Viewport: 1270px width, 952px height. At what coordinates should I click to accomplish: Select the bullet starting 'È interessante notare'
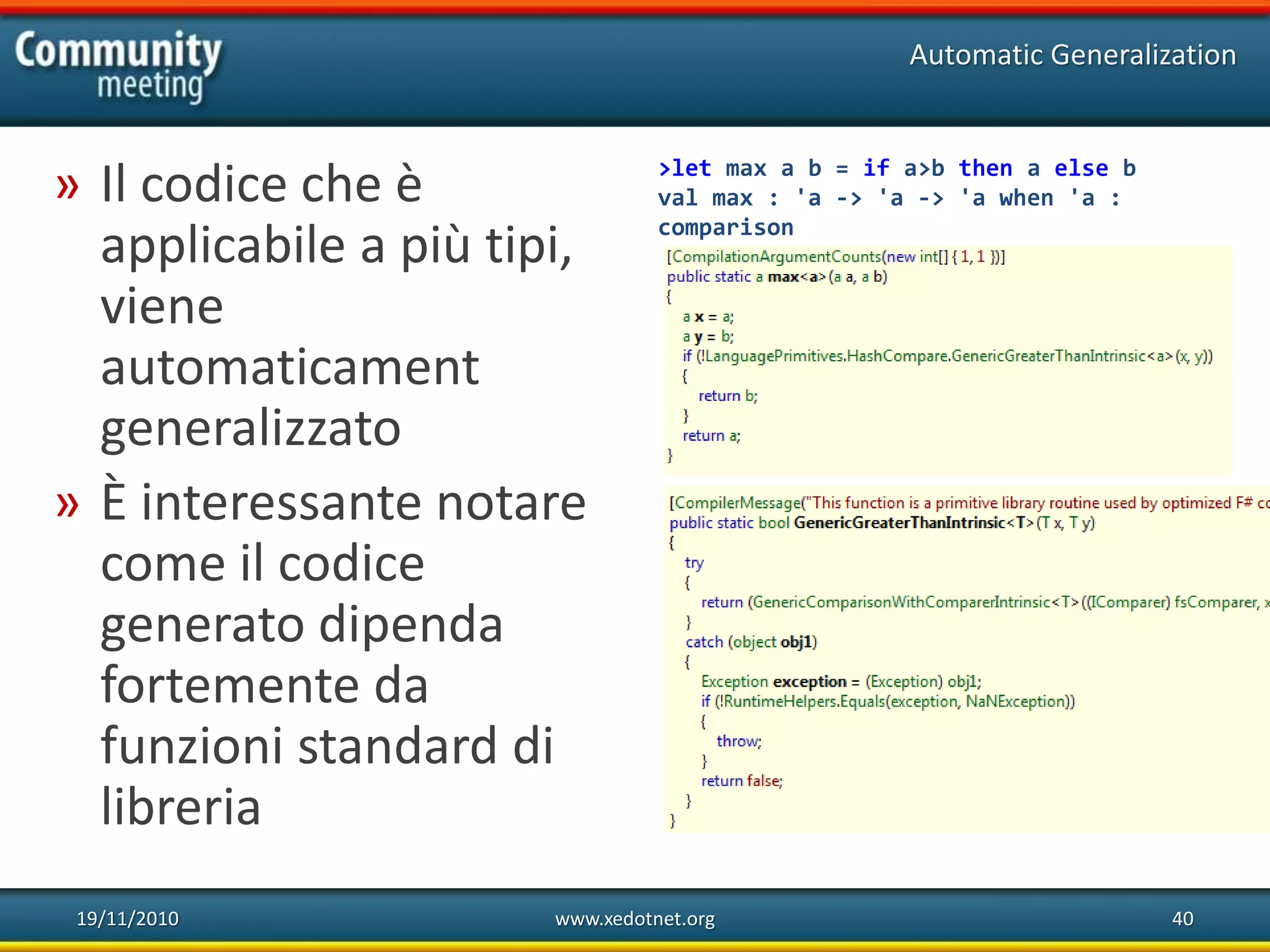pyautogui.click(x=343, y=653)
